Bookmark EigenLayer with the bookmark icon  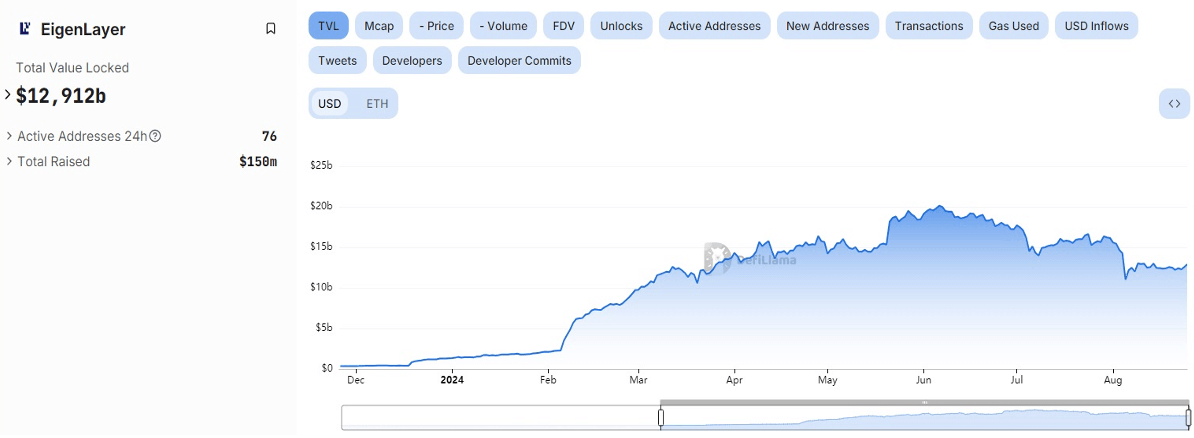270,29
